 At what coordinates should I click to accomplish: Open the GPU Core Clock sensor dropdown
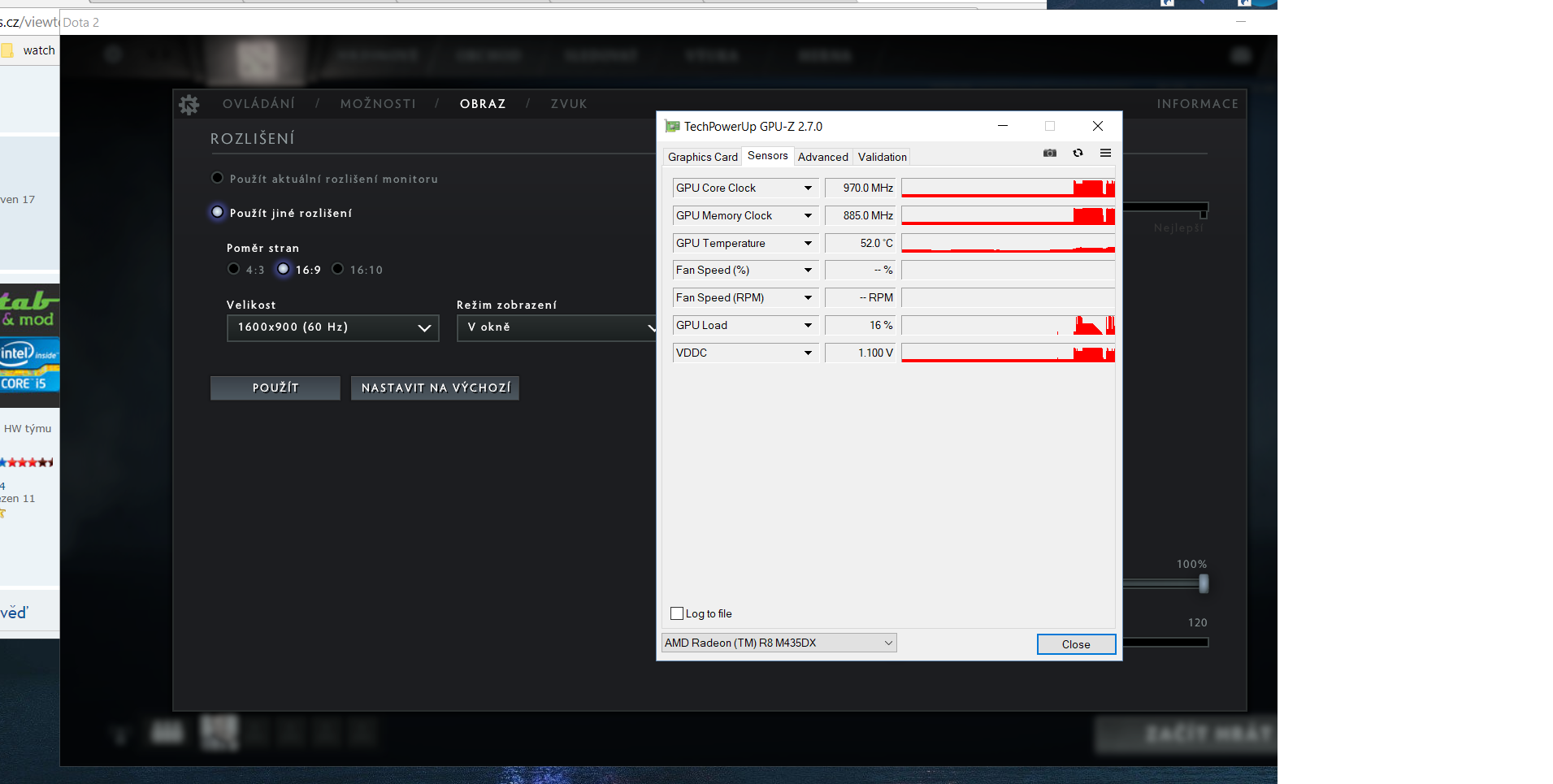808,188
